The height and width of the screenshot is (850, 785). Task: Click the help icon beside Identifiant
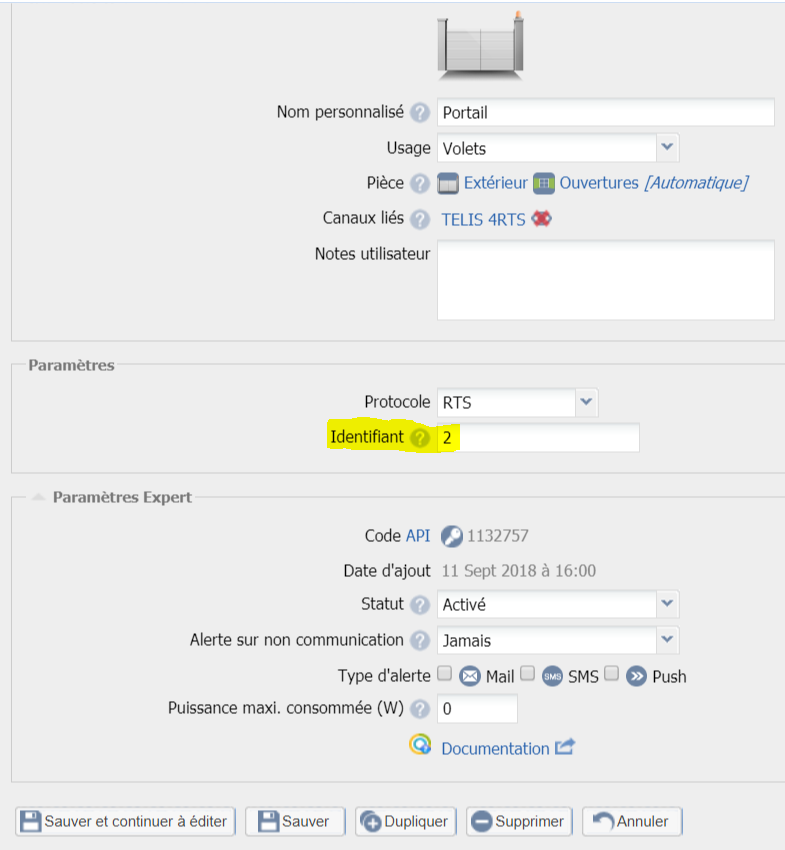coord(418,437)
